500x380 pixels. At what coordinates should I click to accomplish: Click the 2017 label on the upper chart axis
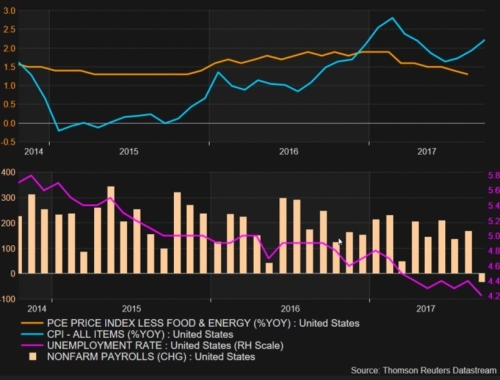click(427, 152)
